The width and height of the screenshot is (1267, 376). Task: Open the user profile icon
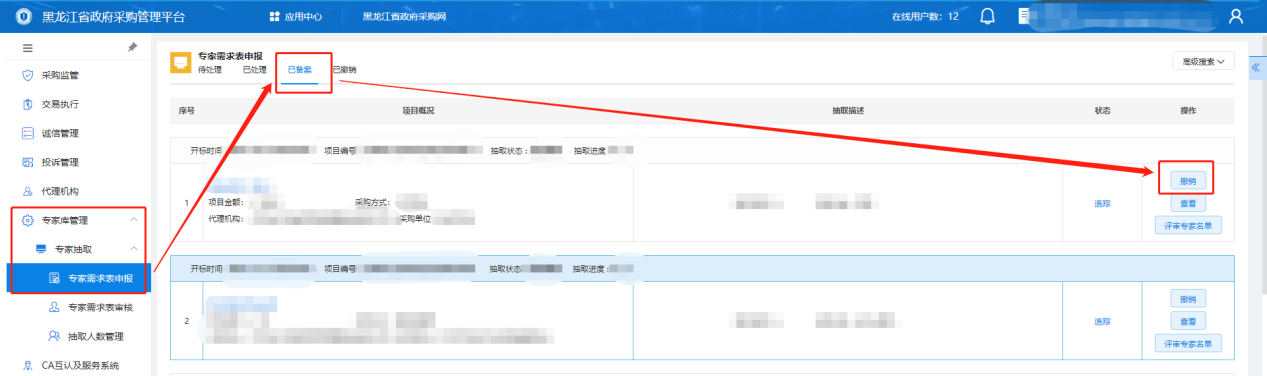coord(1235,16)
